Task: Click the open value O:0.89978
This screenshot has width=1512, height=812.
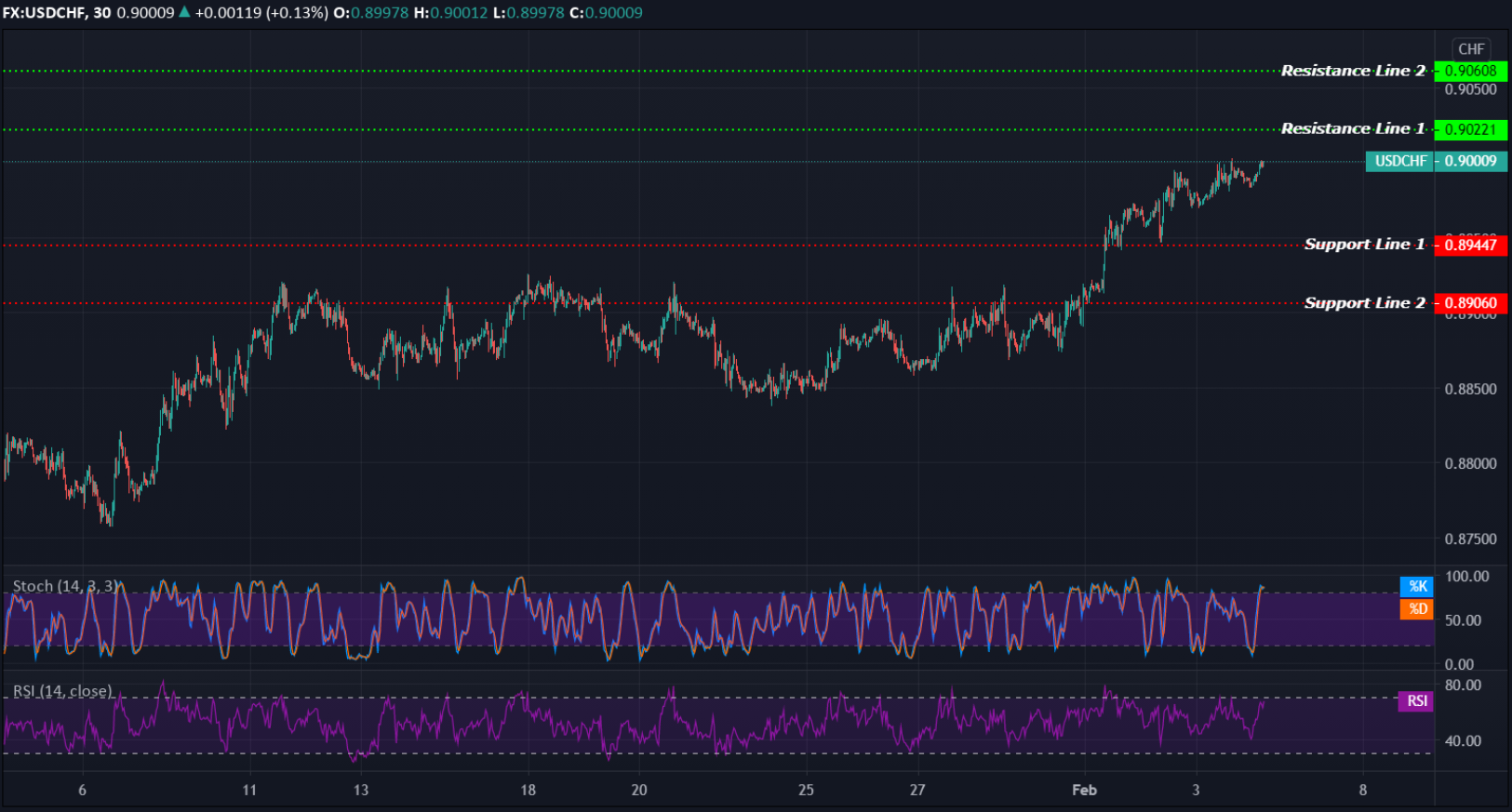Action: (370, 13)
